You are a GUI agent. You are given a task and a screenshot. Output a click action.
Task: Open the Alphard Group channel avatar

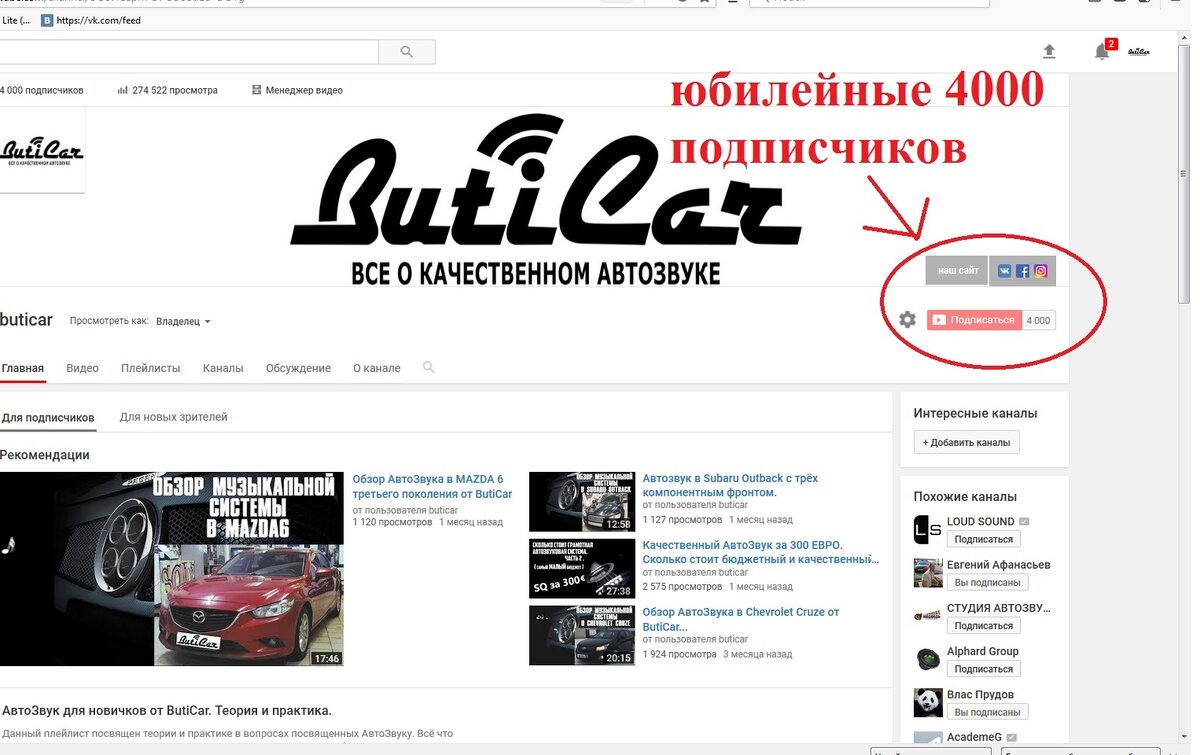pos(928,659)
